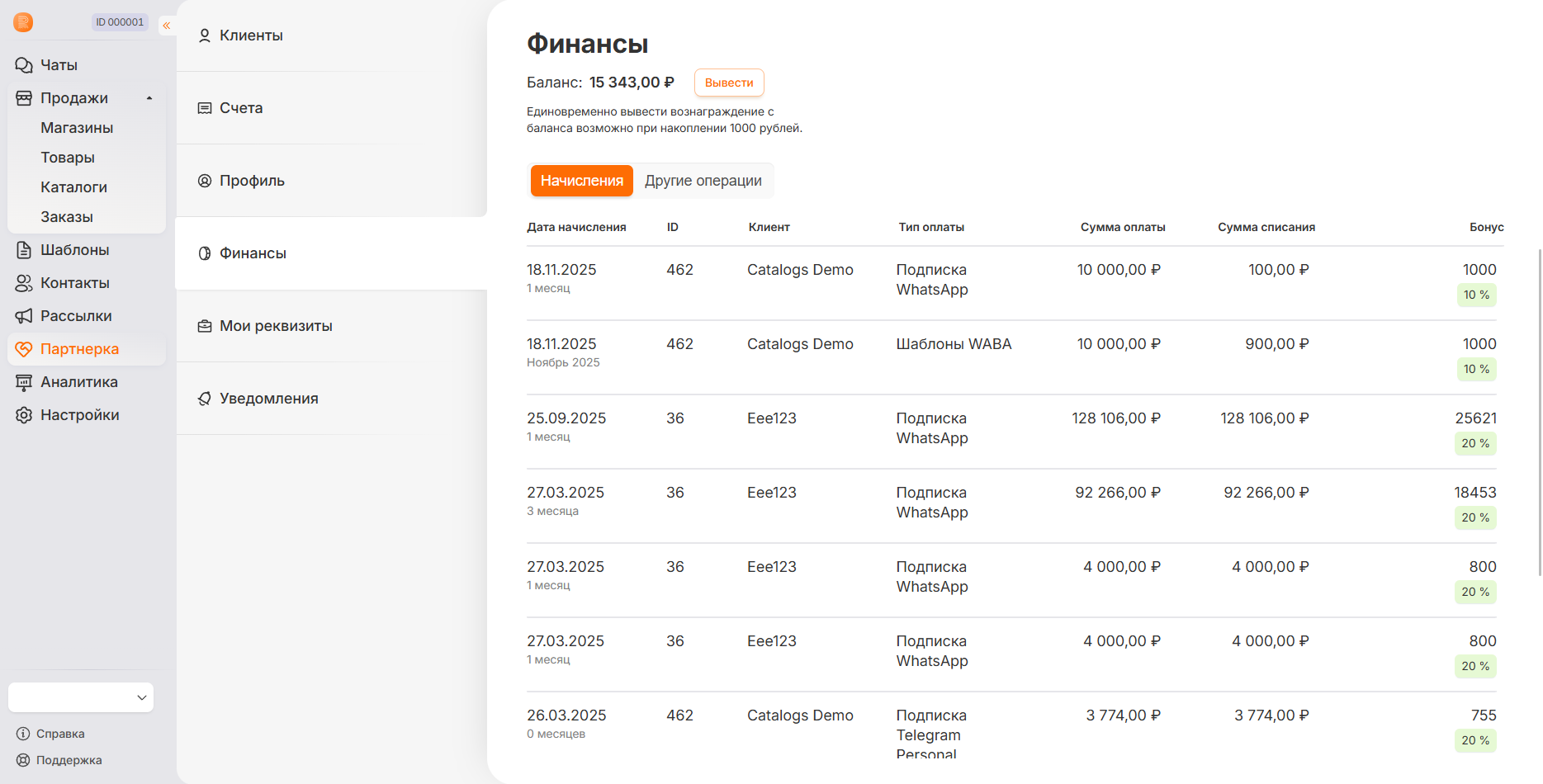This screenshot has height=784, width=1543.
Task: Click the Партнерка handshake heart icon
Action: 24,349
